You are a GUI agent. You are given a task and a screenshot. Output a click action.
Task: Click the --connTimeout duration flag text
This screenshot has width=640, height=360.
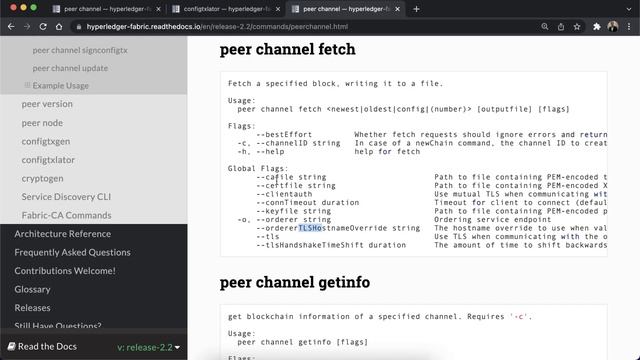pos(308,203)
